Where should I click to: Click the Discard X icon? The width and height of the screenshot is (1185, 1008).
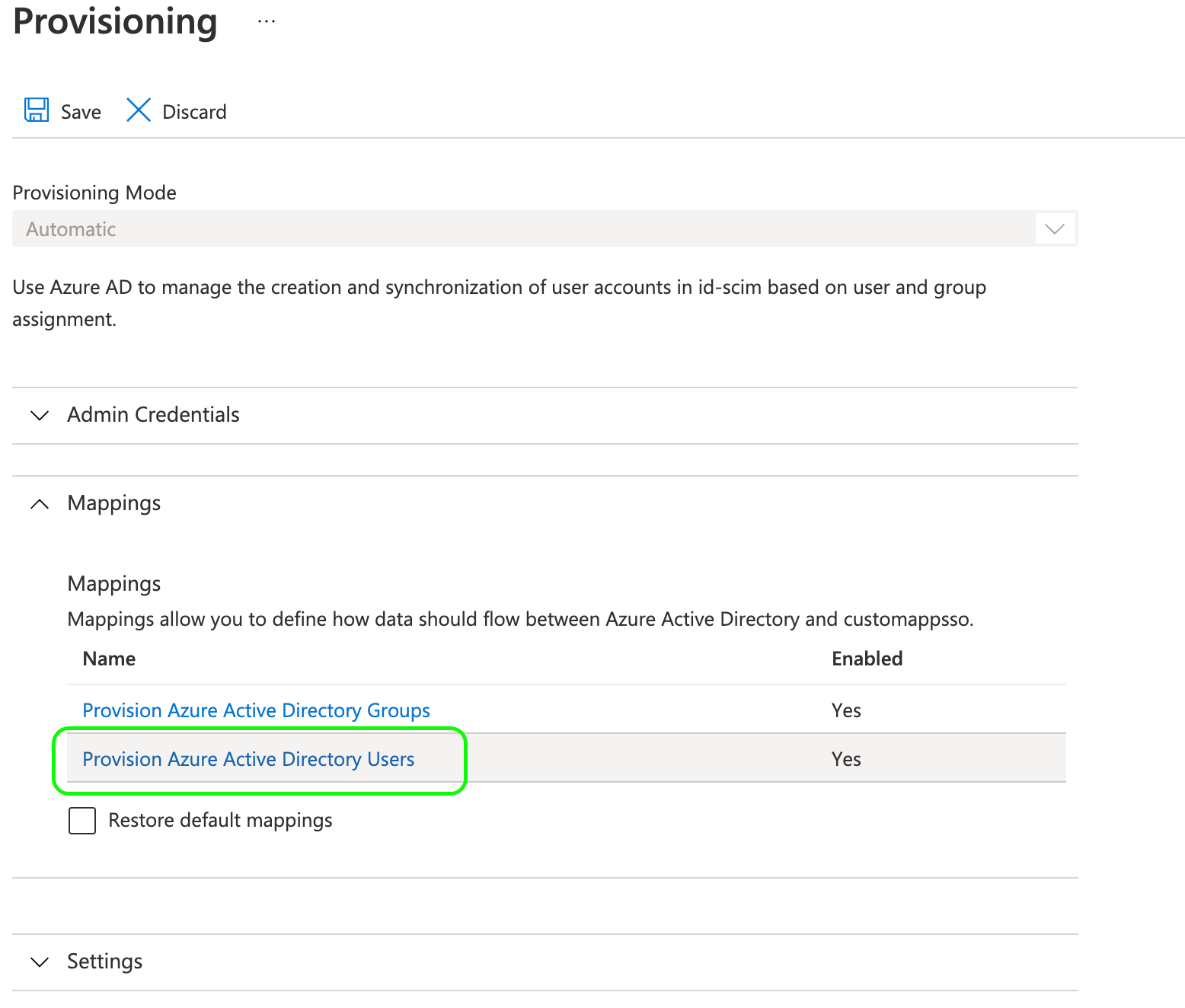(139, 110)
